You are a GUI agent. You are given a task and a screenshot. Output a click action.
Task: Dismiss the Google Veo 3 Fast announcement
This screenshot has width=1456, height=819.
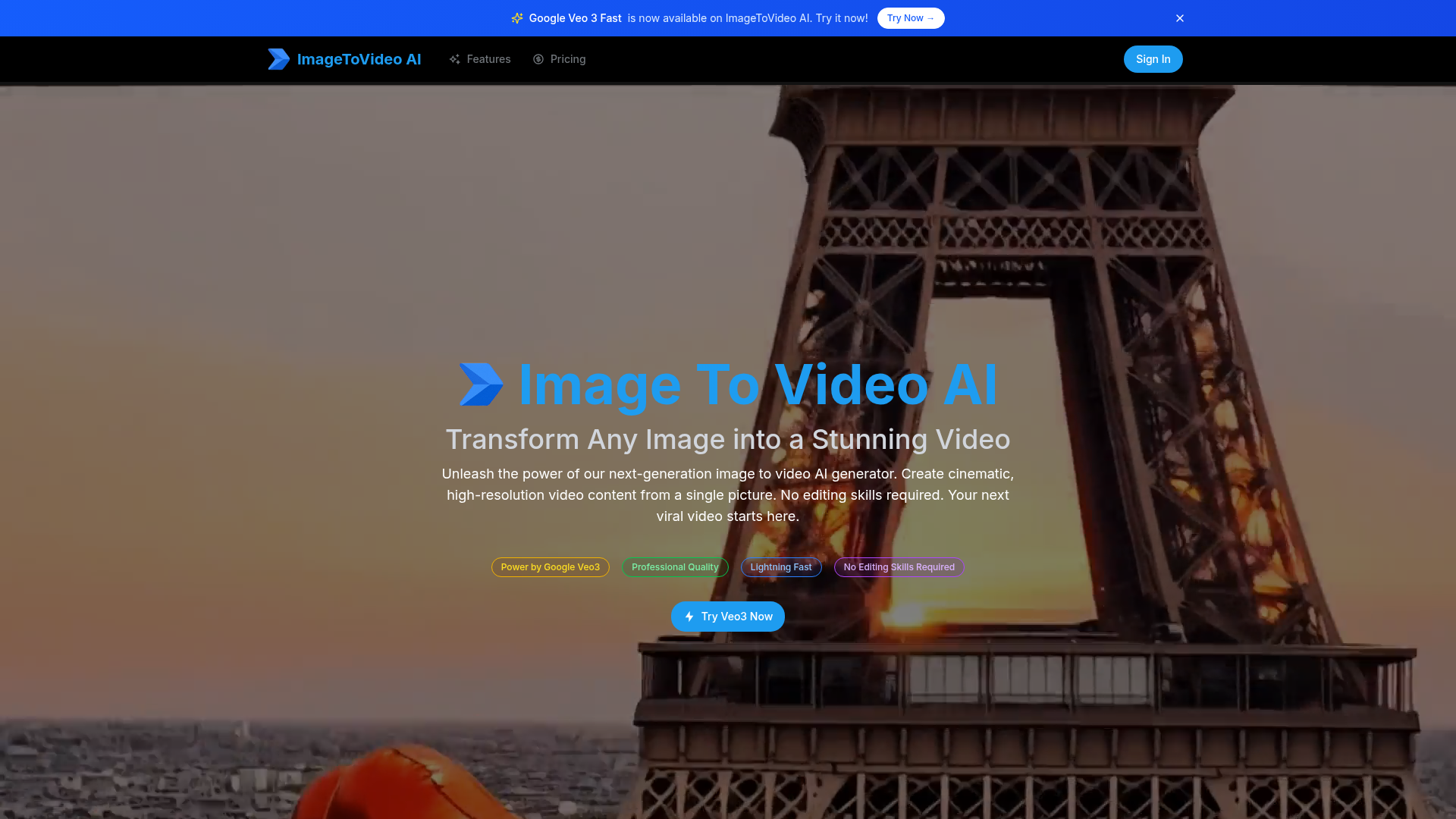(1180, 17)
